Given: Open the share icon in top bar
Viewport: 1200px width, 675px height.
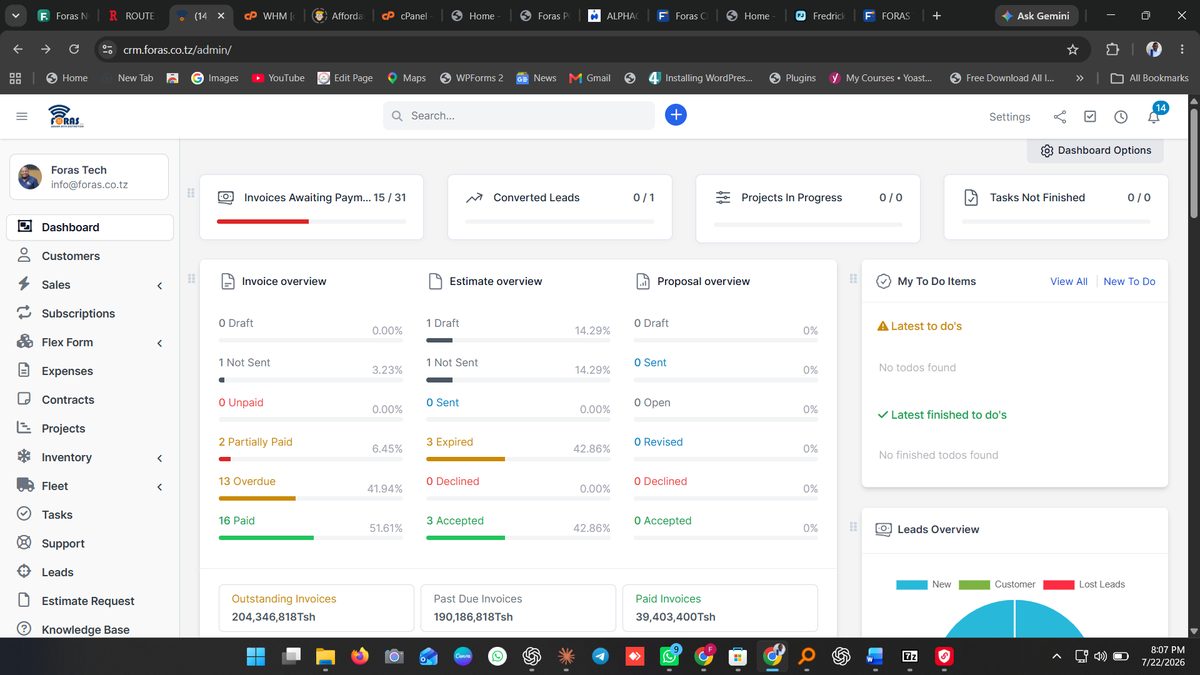Looking at the screenshot, I should point(1060,117).
